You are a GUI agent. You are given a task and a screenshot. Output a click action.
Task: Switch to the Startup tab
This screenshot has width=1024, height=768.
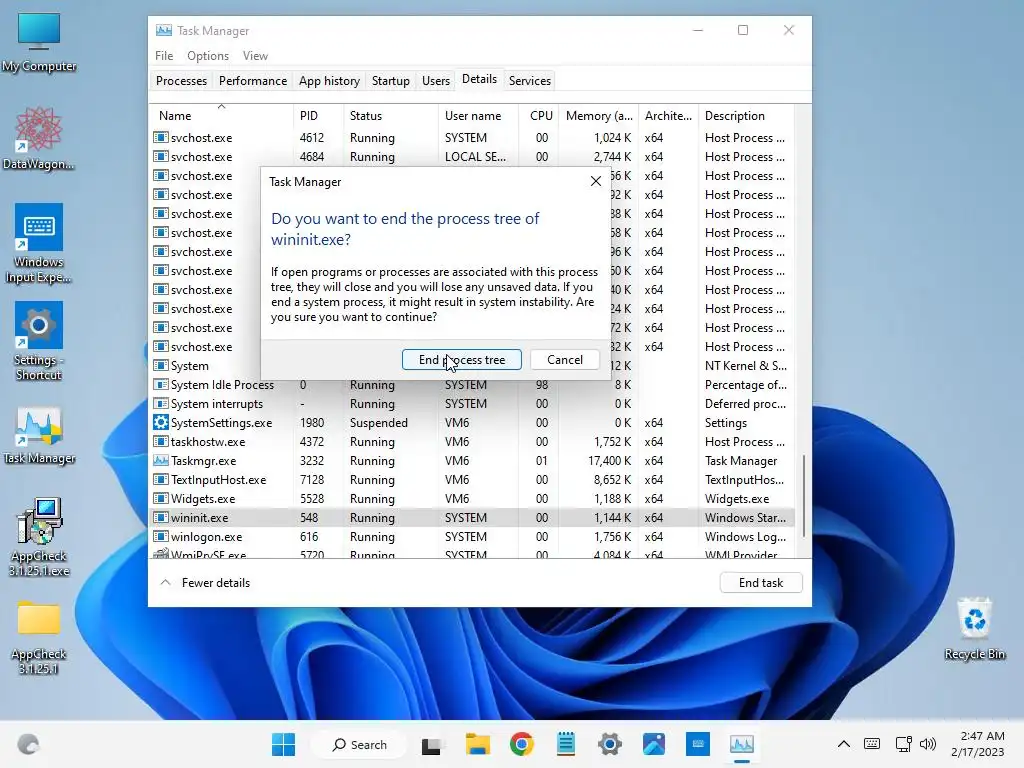coord(391,81)
